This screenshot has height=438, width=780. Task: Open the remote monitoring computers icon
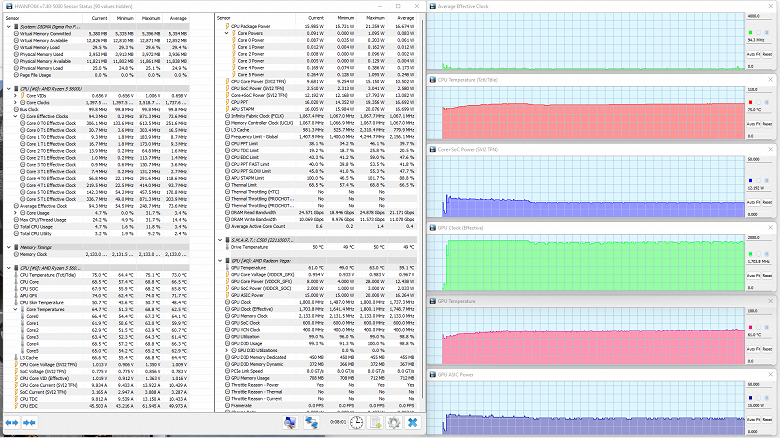290,423
